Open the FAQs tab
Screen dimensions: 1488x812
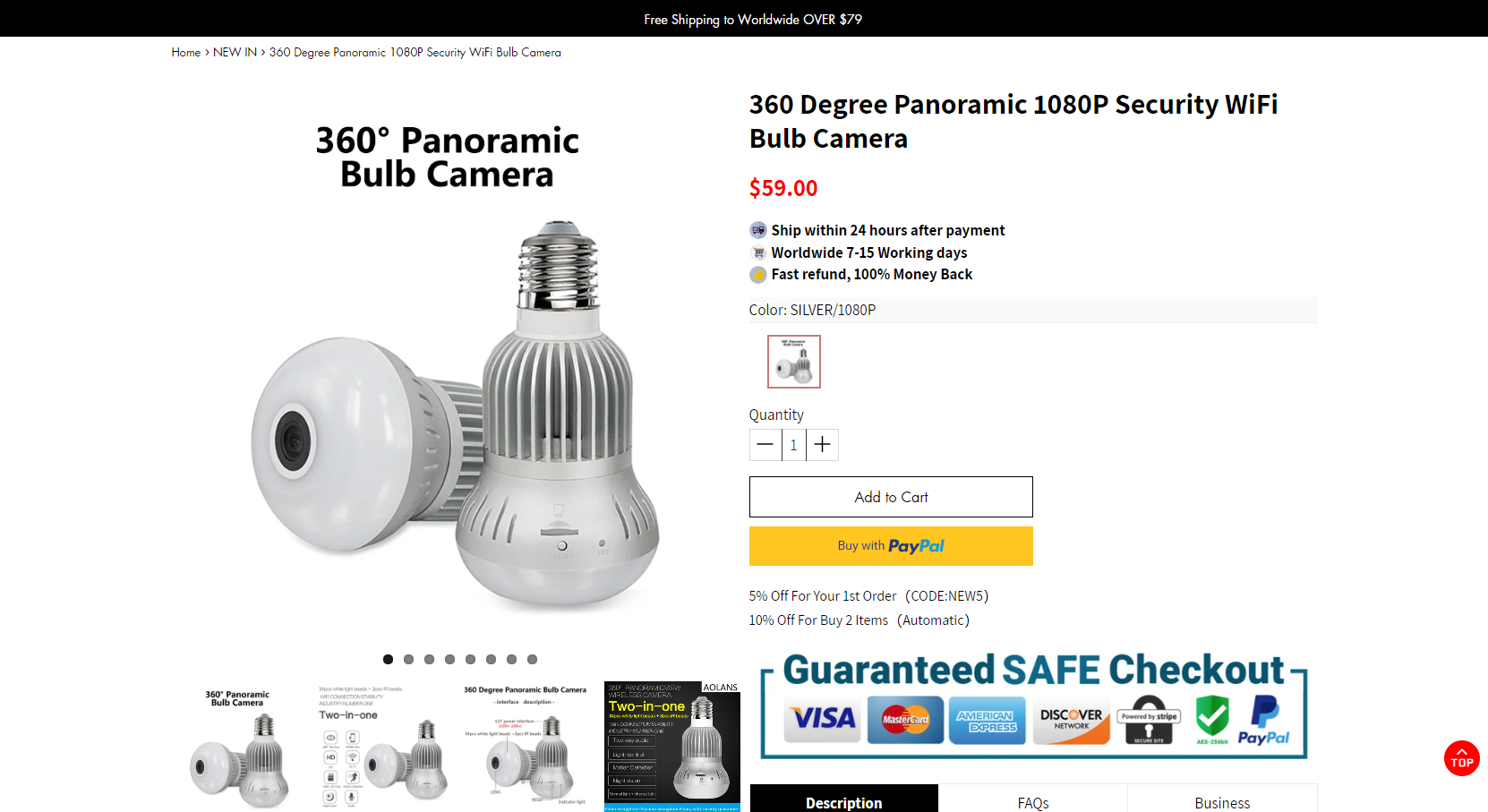tap(1033, 802)
